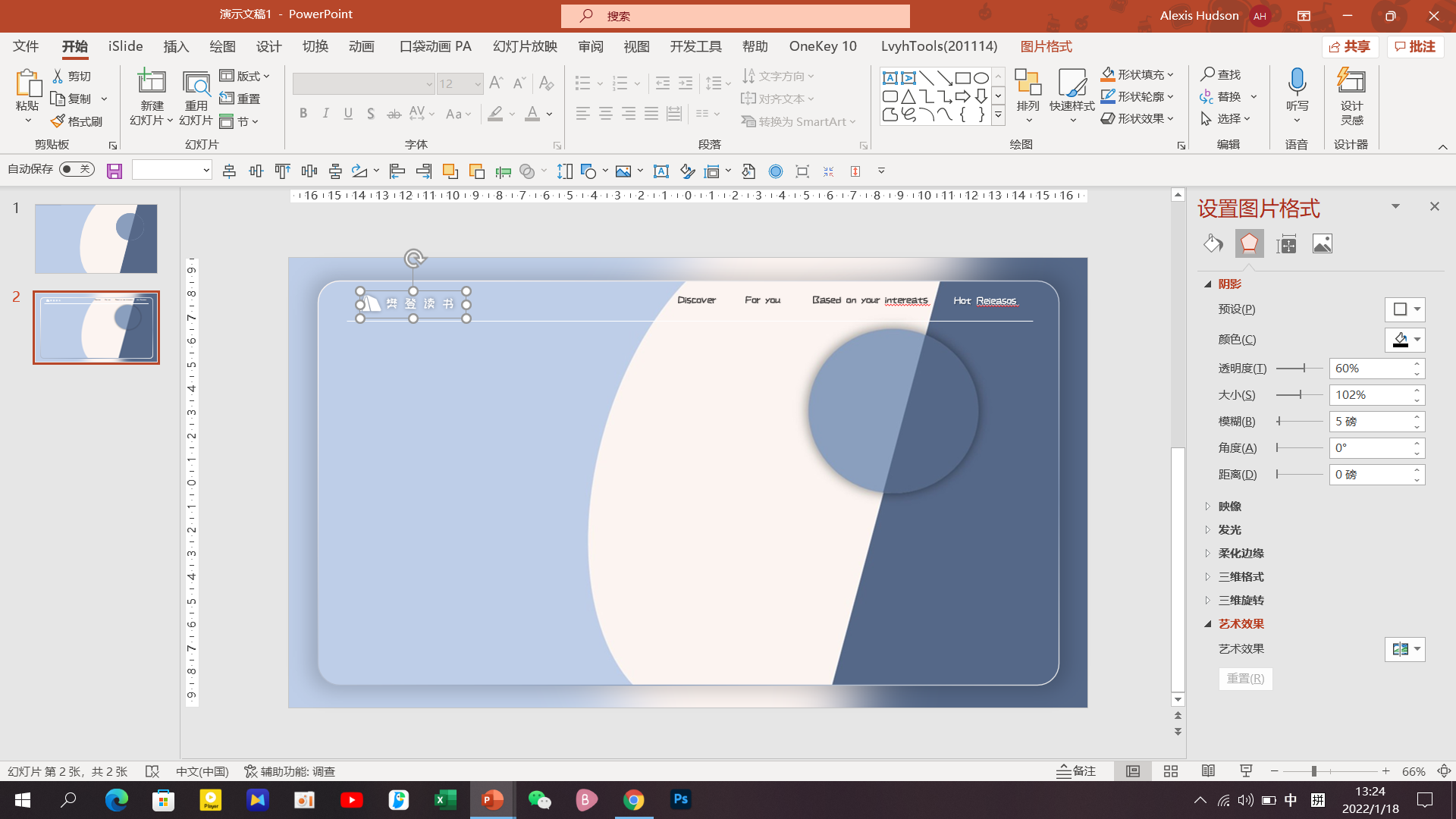Toggle the AutoSave switch

[x=77, y=169]
